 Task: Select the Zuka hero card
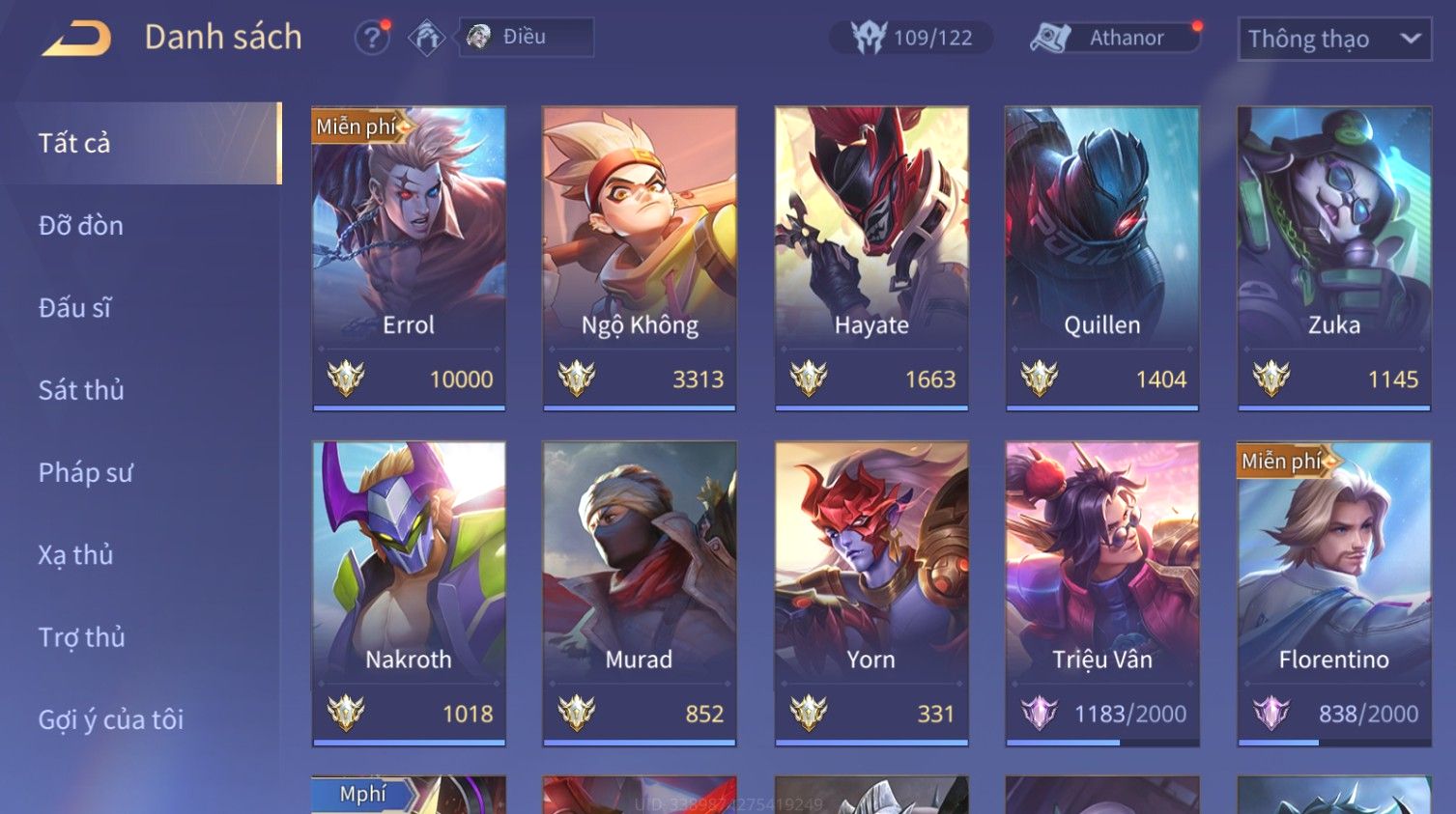[x=1334, y=259]
